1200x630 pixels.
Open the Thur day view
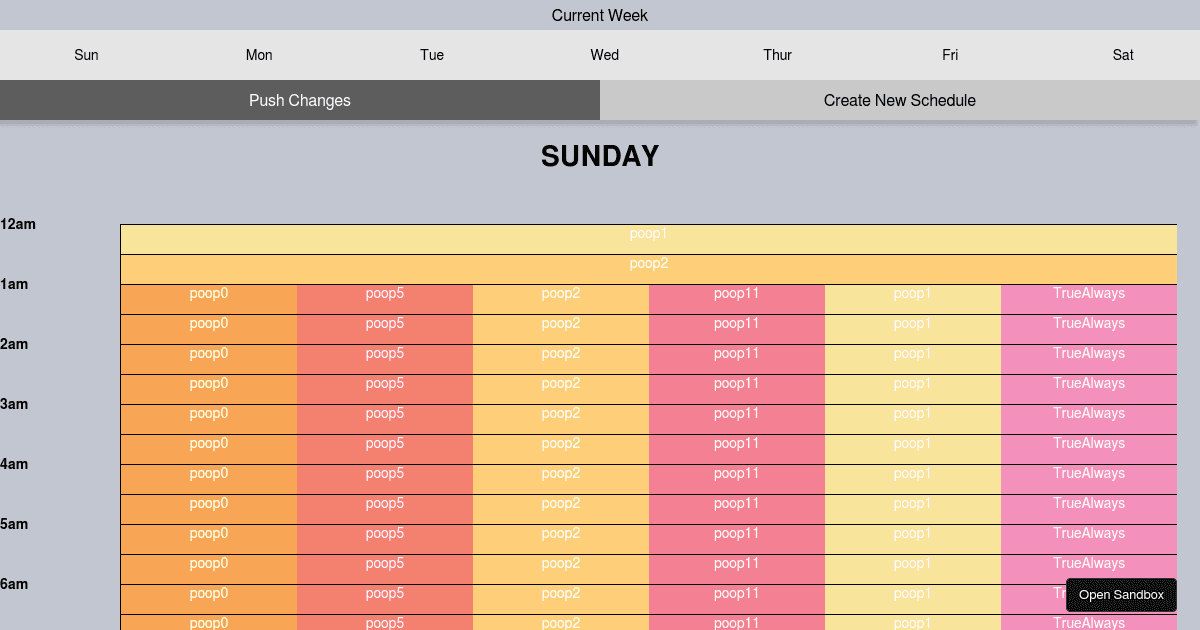tap(777, 55)
